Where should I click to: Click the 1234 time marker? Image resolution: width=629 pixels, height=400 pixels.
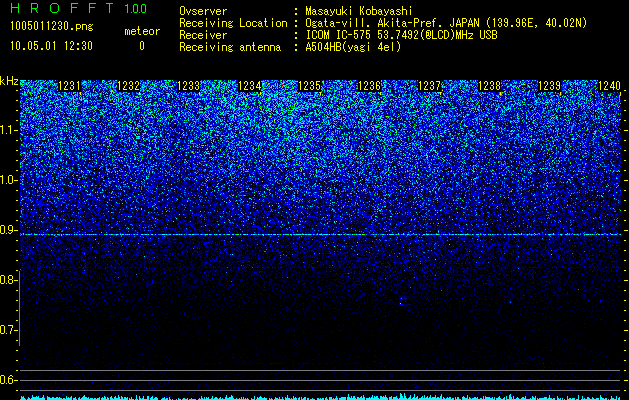click(250, 86)
